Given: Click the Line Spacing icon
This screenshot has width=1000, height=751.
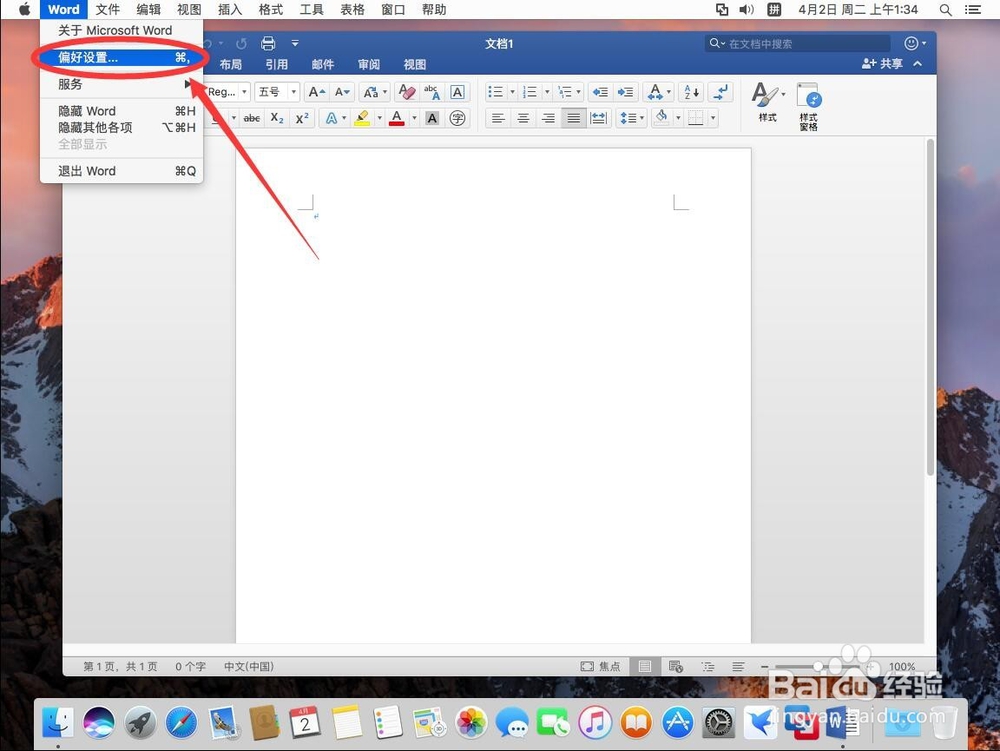Looking at the screenshot, I should [x=628, y=118].
